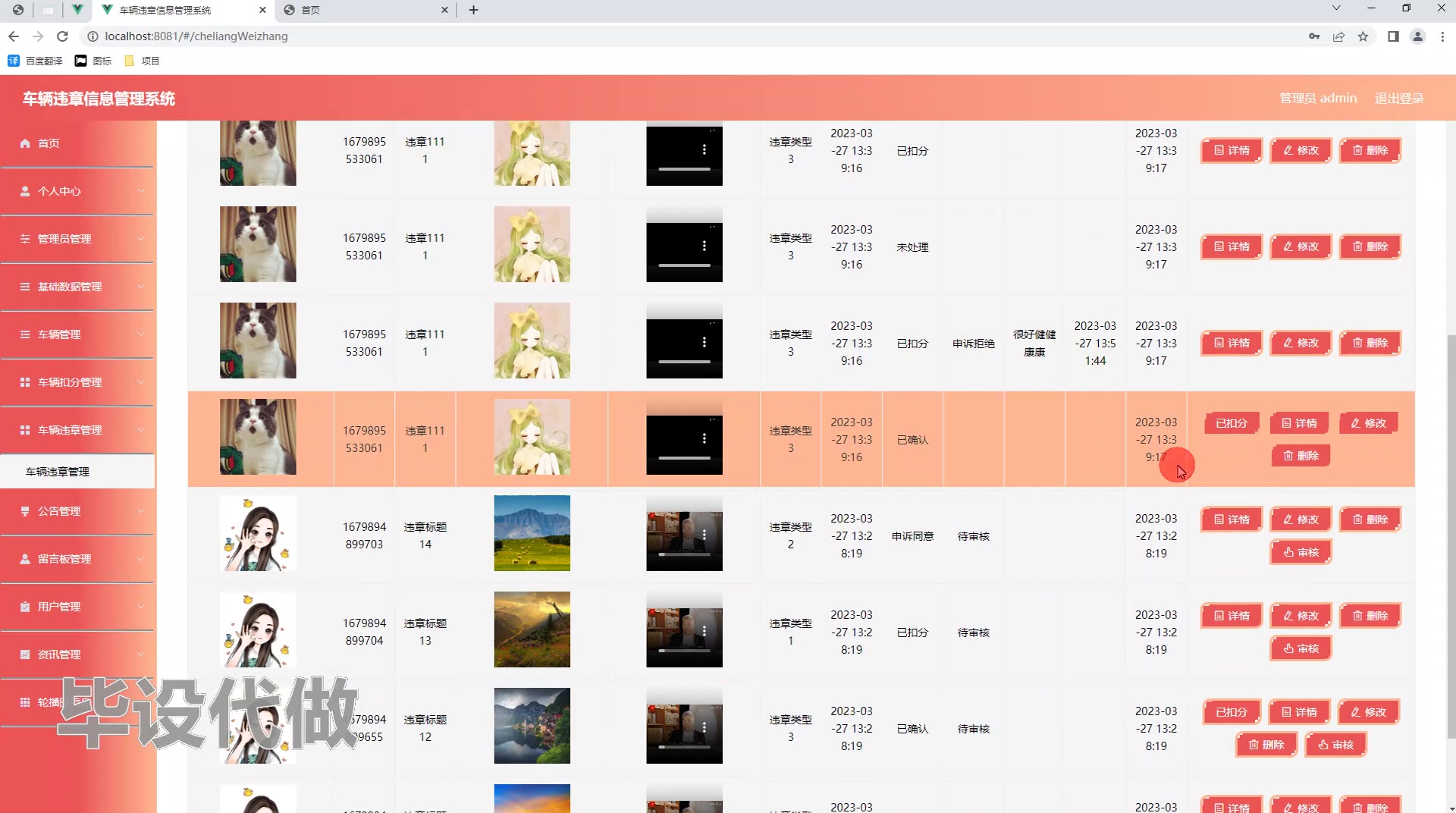The image size is (1456, 813).
Task: Reload the page with the refresh icon
Action: pos(63,36)
